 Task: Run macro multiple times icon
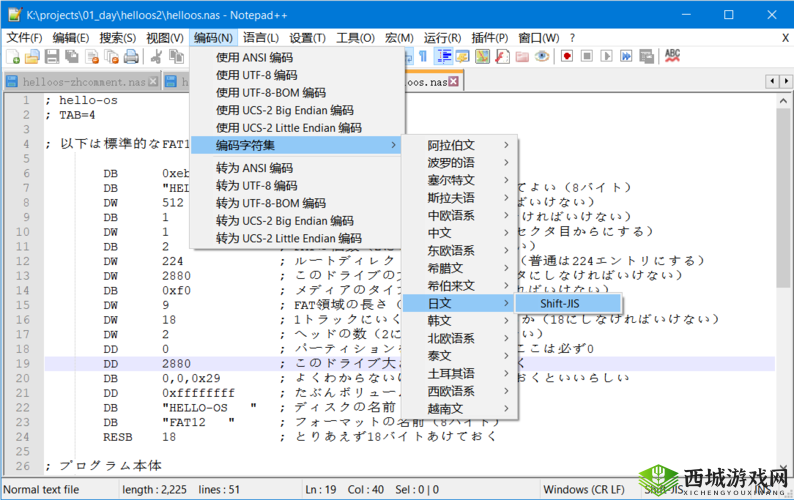[624, 57]
